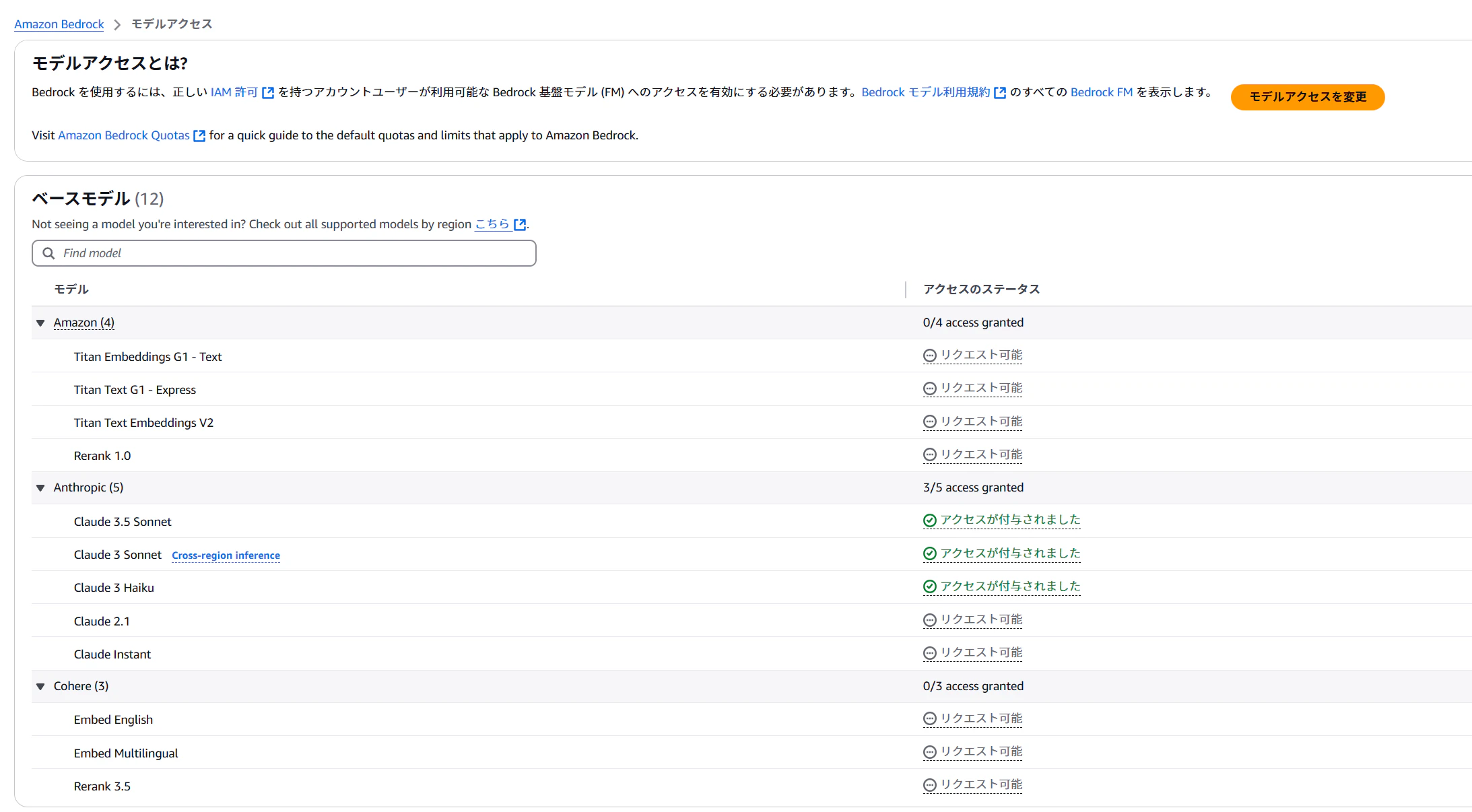Click the status icon for Claude Instant

point(930,653)
